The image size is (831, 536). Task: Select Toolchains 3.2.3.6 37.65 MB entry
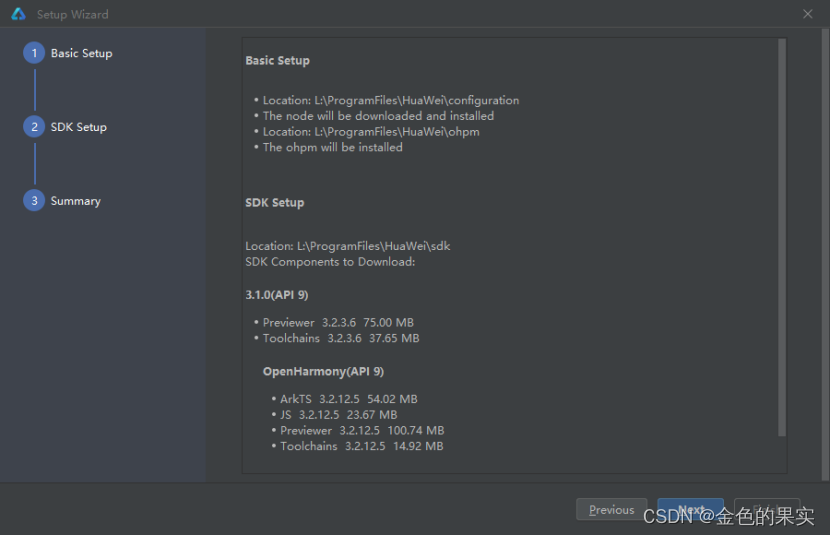coord(341,338)
